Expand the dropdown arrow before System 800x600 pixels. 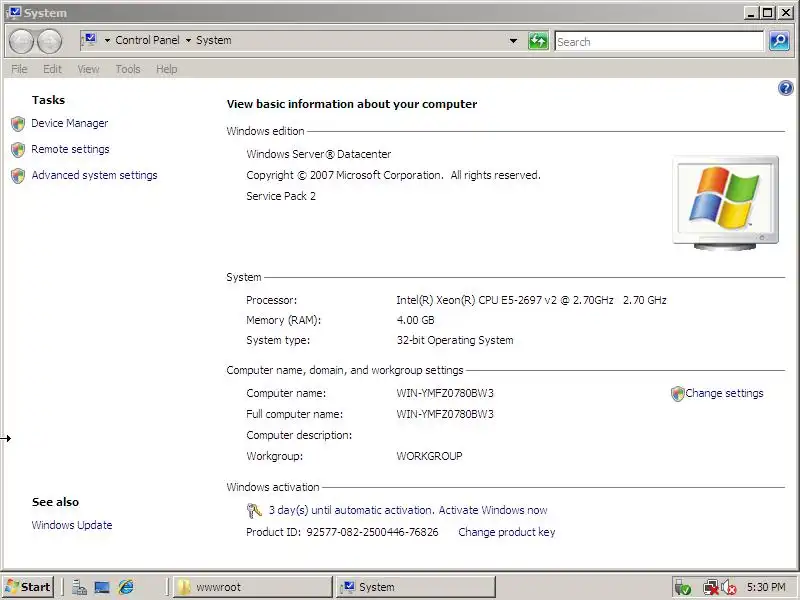(x=188, y=40)
